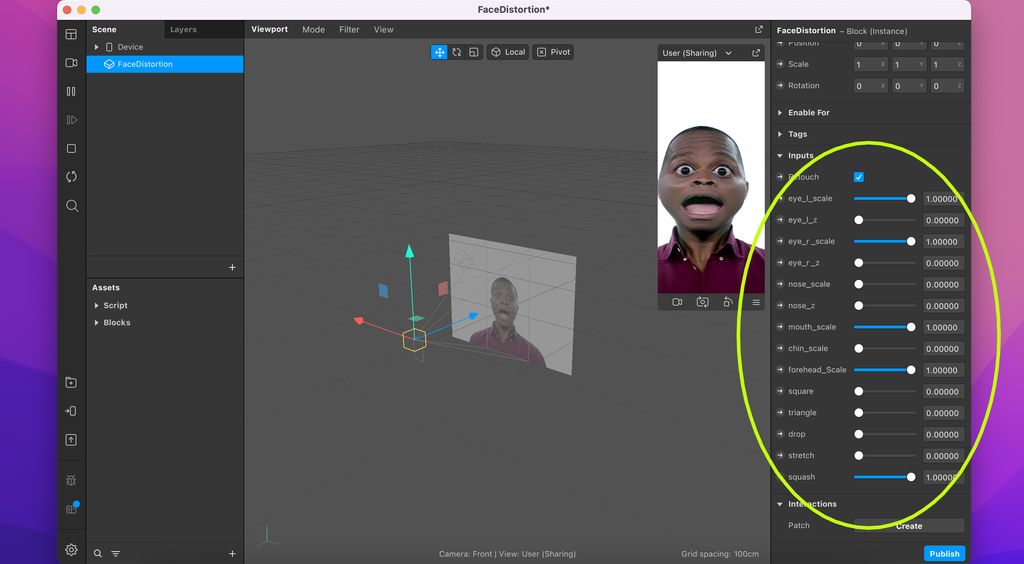
Task: Open settings gear at bottom left
Action: point(71,550)
